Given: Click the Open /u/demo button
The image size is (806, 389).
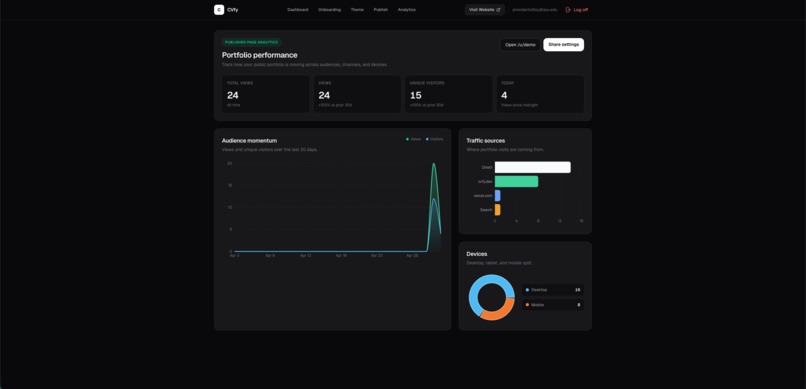Looking at the screenshot, I should coord(520,45).
